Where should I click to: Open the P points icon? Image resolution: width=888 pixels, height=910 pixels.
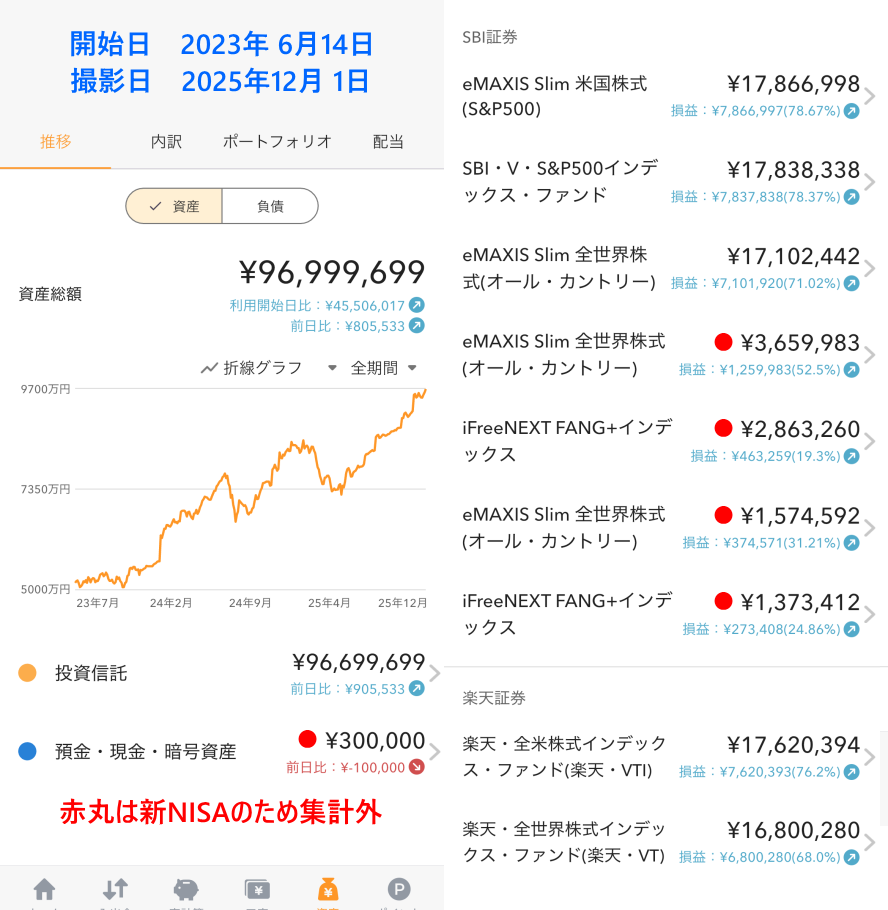point(399,889)
